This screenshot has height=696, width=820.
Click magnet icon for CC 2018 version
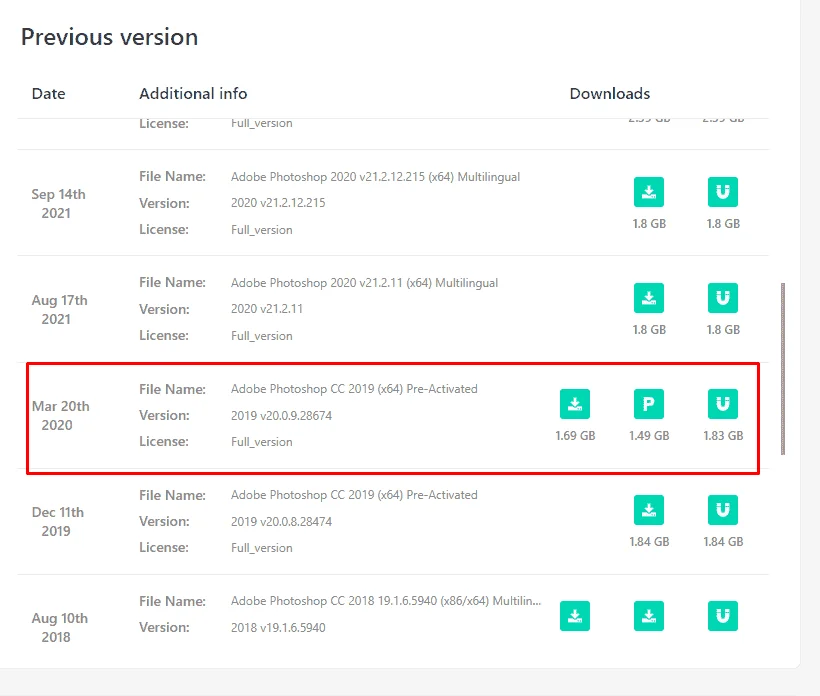[723, 616]
